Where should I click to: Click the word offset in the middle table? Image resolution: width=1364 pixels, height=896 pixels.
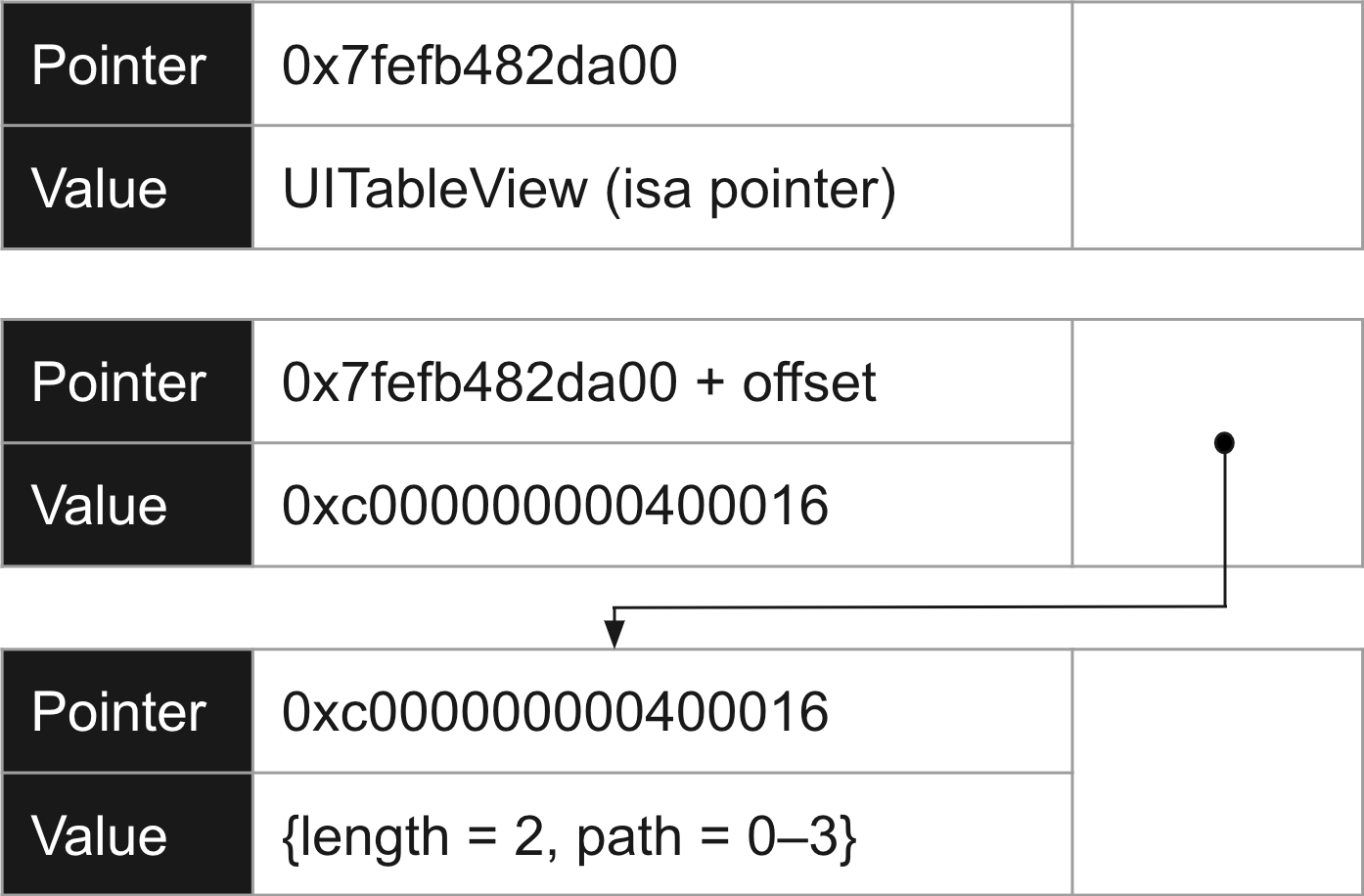click(x=809, y=381)
